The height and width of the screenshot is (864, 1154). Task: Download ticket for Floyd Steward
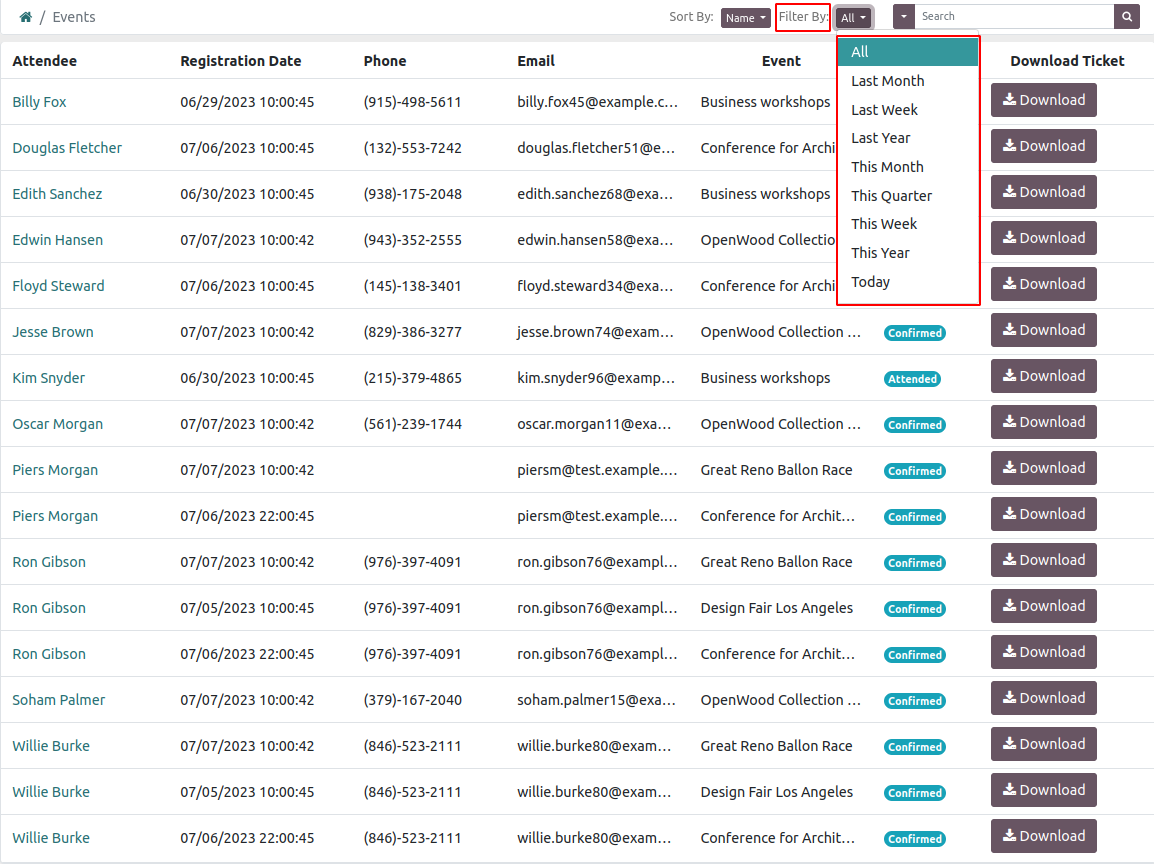[1044, 284]
